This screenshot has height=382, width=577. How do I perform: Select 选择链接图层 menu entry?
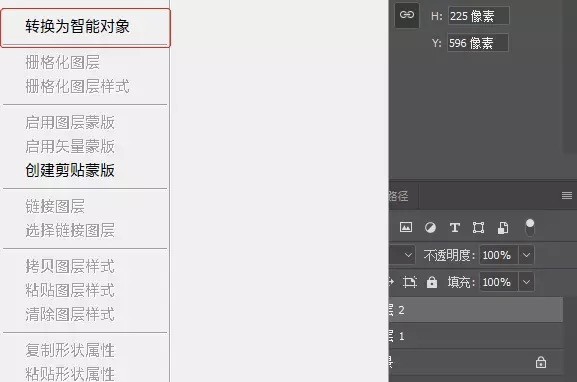tap(70, 230)
